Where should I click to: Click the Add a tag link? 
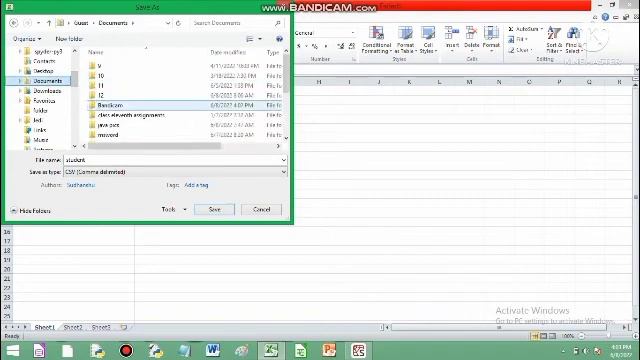point(196,185)
